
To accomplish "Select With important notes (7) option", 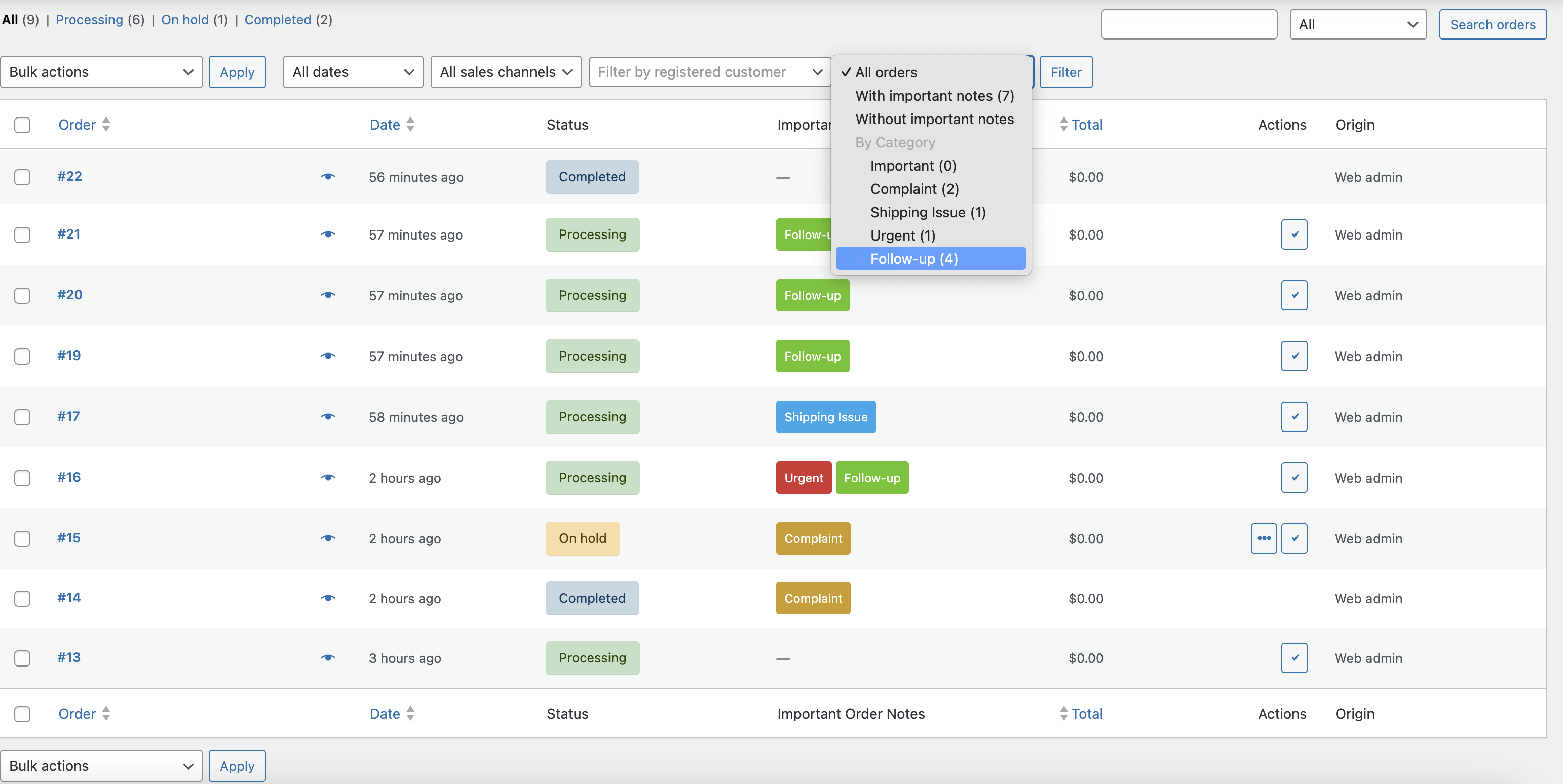I will click(x=934, y=96).
